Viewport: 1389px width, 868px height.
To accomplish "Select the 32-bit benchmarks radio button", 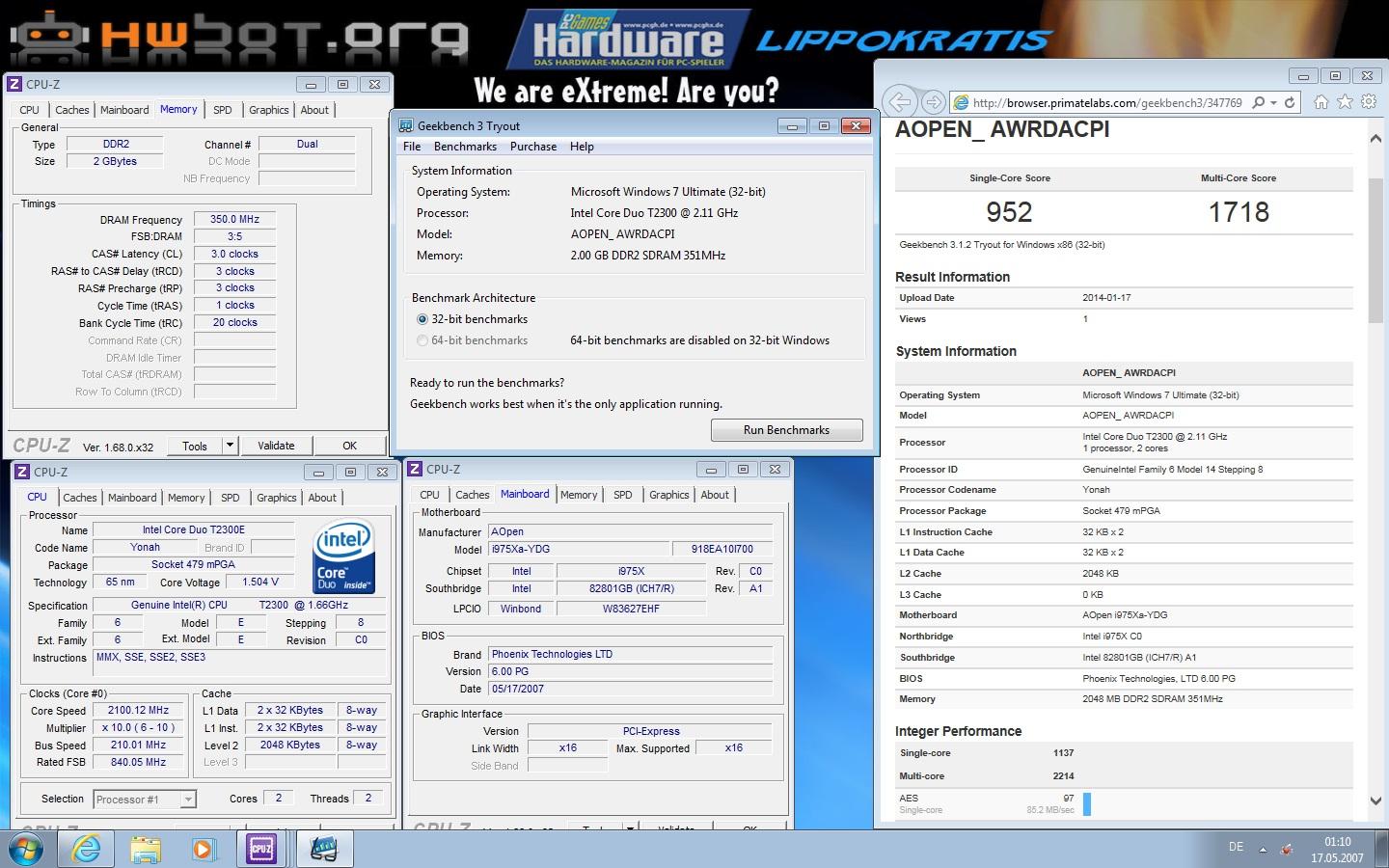I will 422,319.
